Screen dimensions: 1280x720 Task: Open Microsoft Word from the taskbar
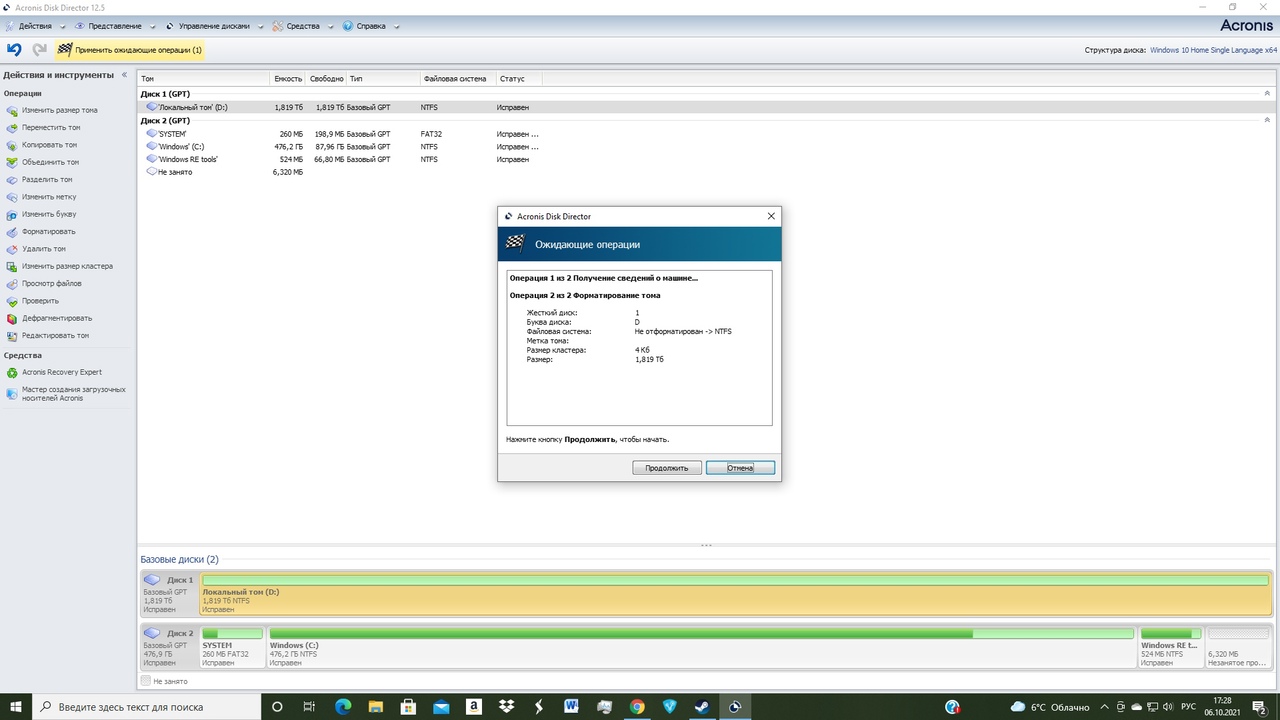(x=571, y=707)
